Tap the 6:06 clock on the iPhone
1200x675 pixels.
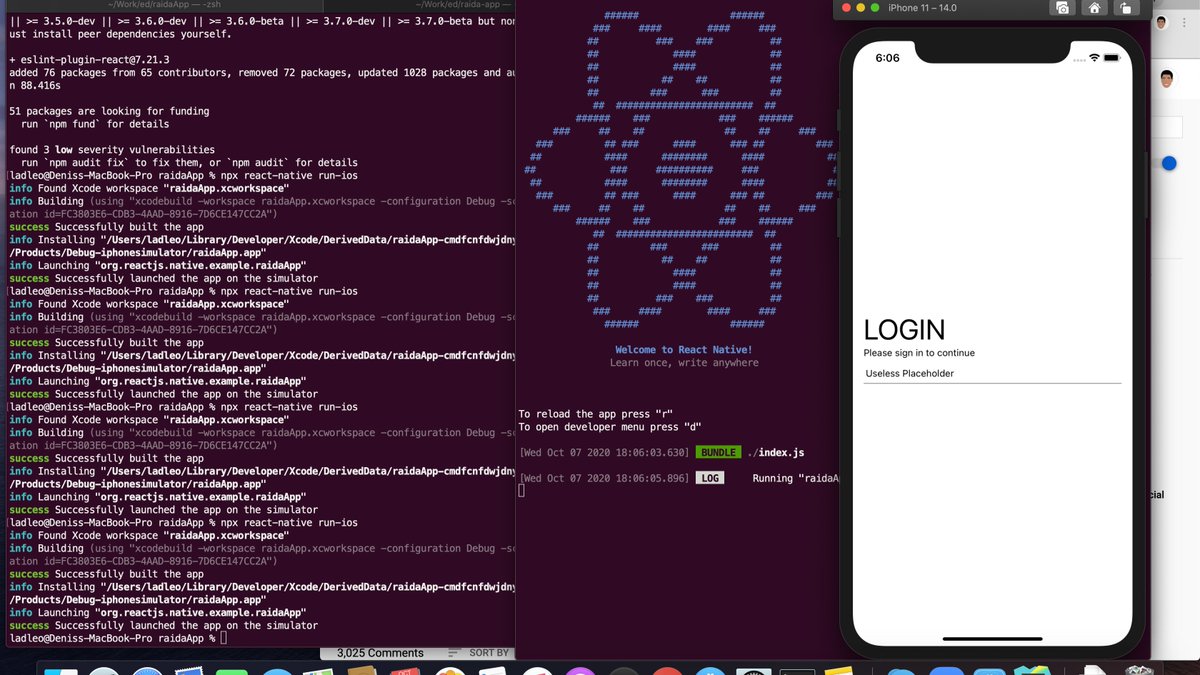(x=887, y=58)
